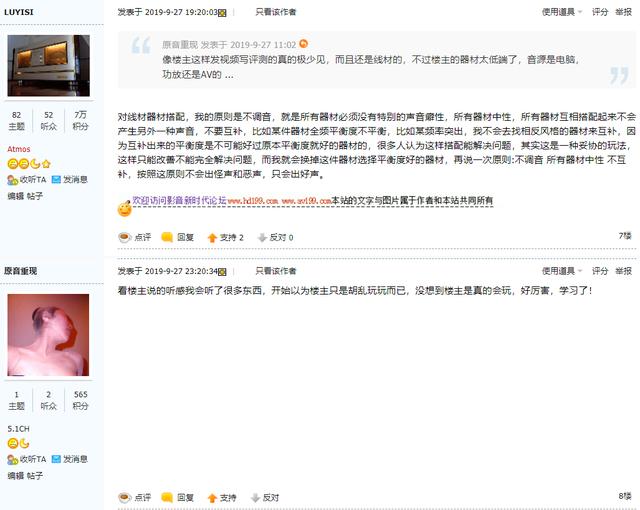The image size is (640, 510).
Task: Upvote LUYISI's post with the 支持 arrow
Action: point(212,237)
